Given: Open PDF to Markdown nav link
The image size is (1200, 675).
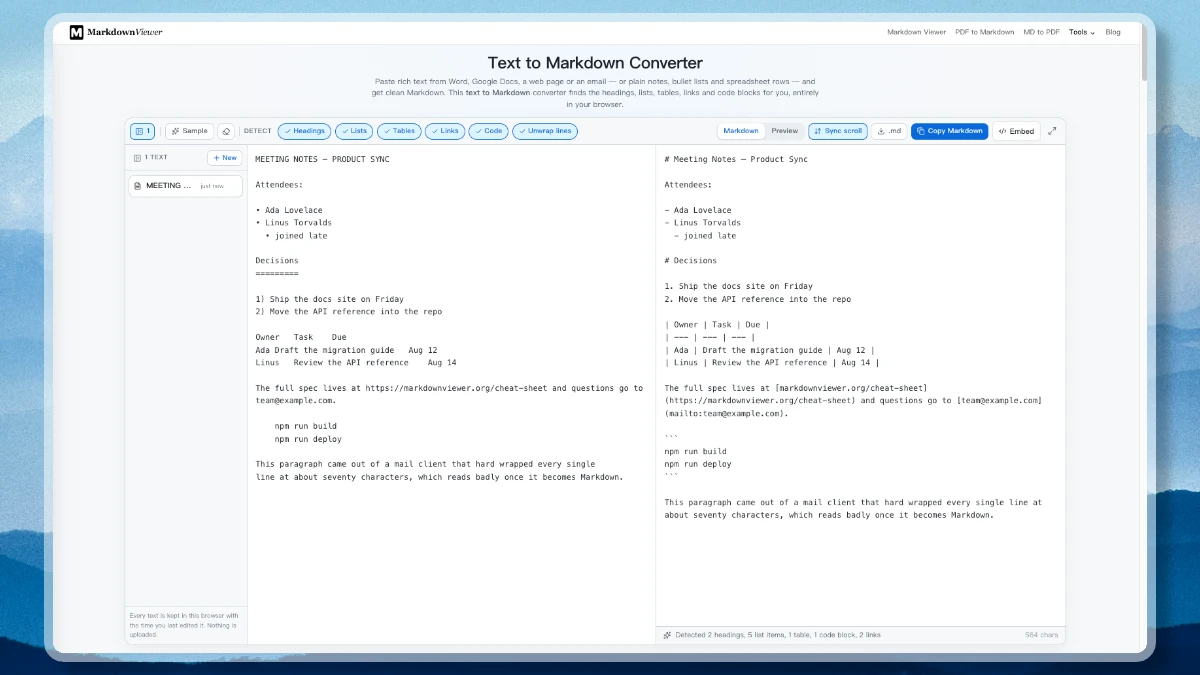Looking at the screenshot, I should (x=984, y=32).
